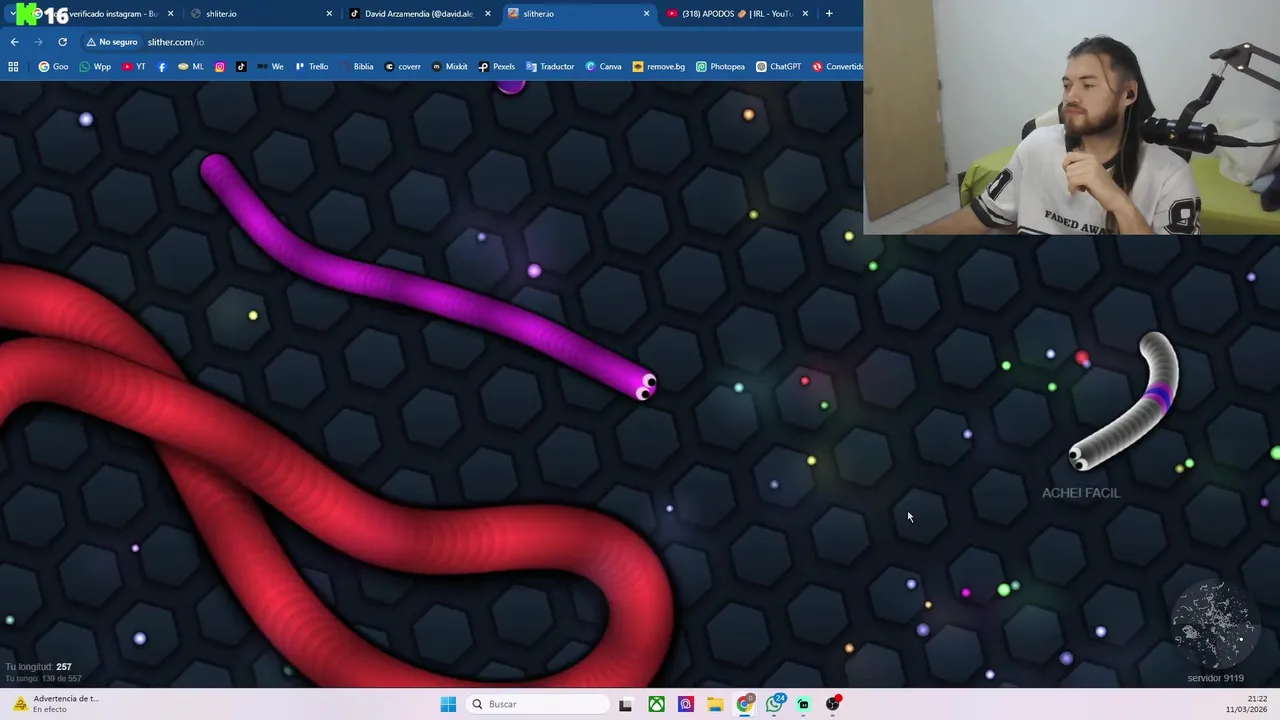The width and height of the screenshot is (1280, 720).
Task: Open File Explorer from the taskbar
Action: pyautogui.click(x=715, y=704)
